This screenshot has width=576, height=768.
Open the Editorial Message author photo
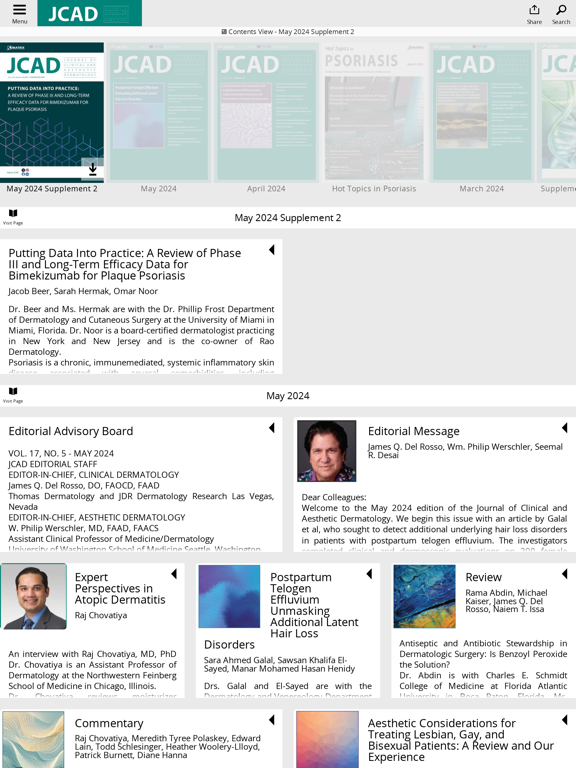click(327, 451)
